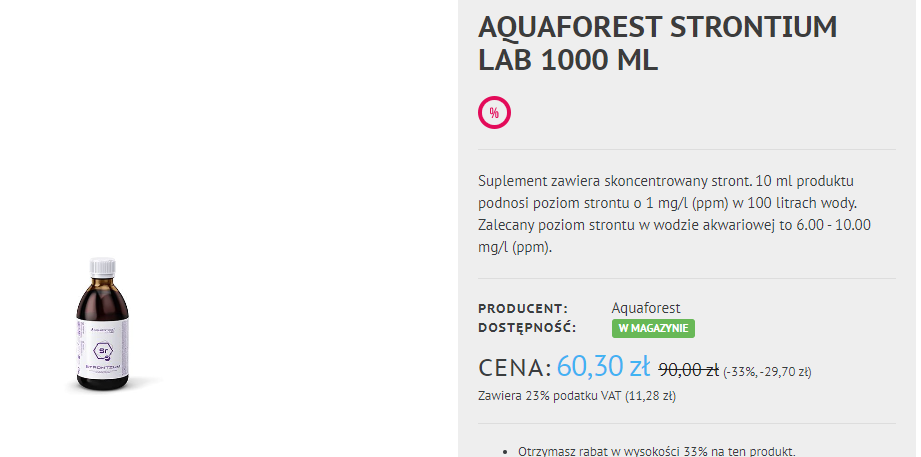Viewport: 921px width, 457px height.
Task: Click the bullet marker before the rabat note
Action: click(503, 452)
